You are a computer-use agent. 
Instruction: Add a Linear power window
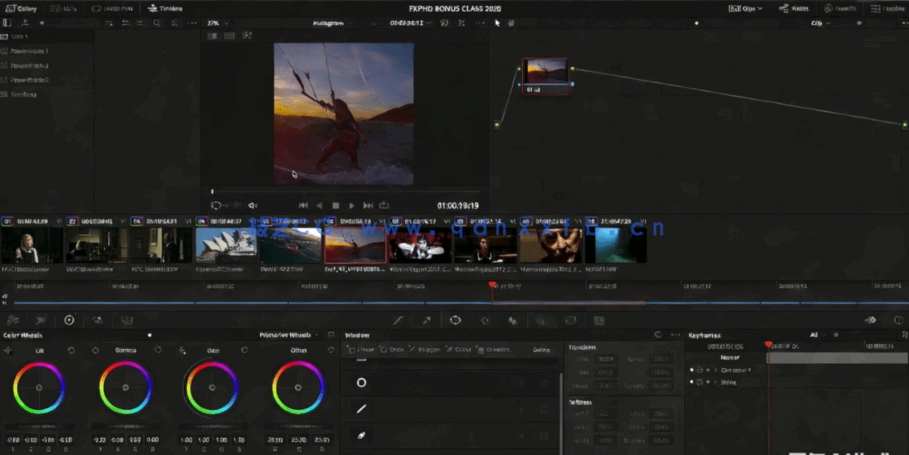coord(360,350)
